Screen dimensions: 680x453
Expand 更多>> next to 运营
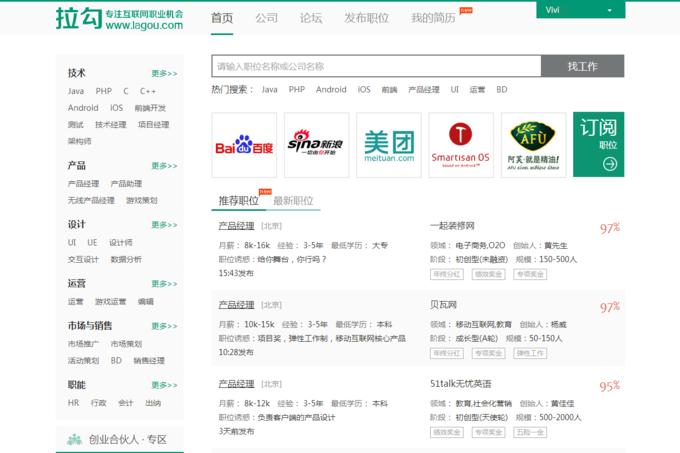pyautogui.click(x=164, y=284)
